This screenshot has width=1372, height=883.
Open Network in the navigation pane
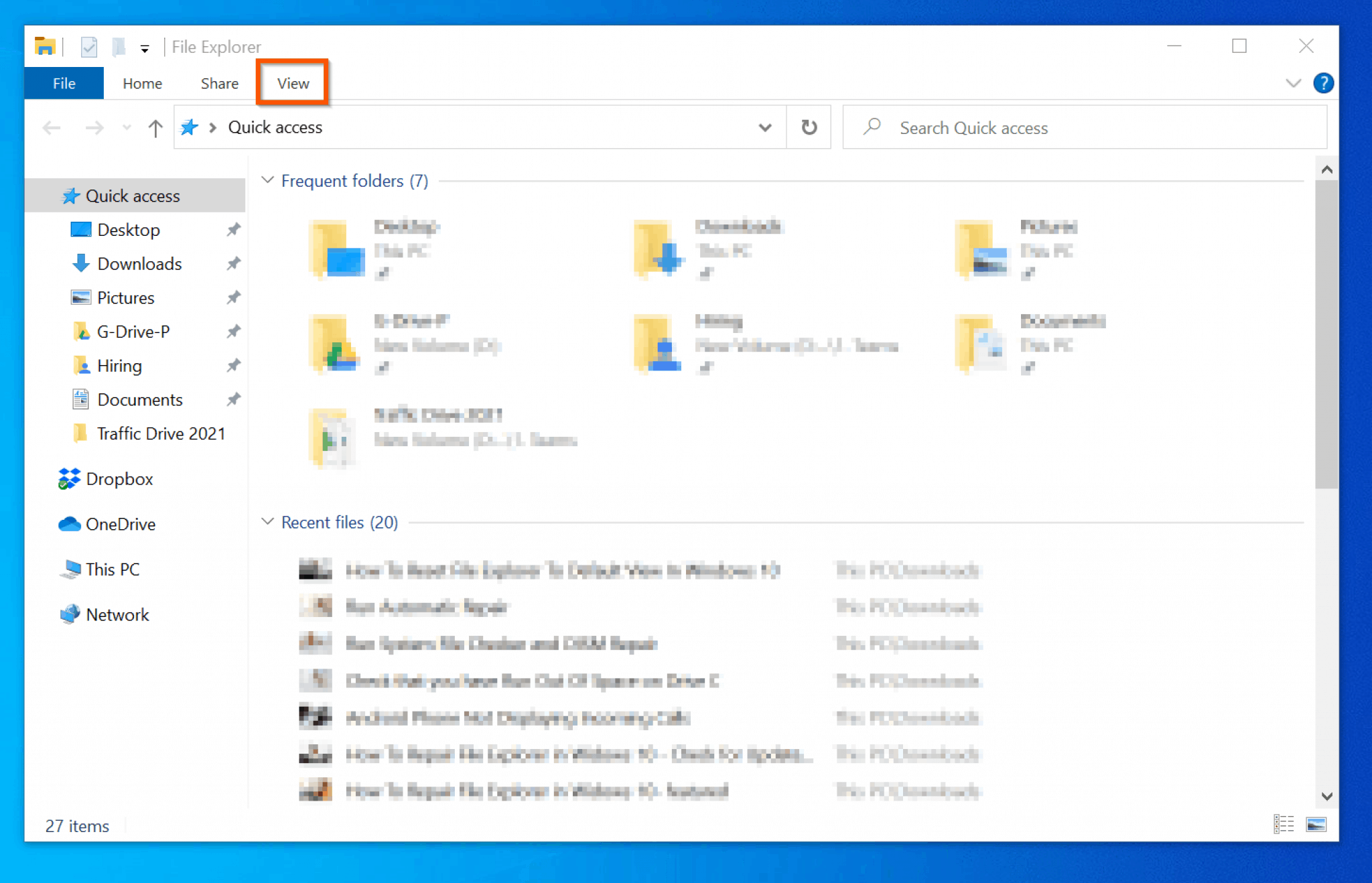click(117, 614)
